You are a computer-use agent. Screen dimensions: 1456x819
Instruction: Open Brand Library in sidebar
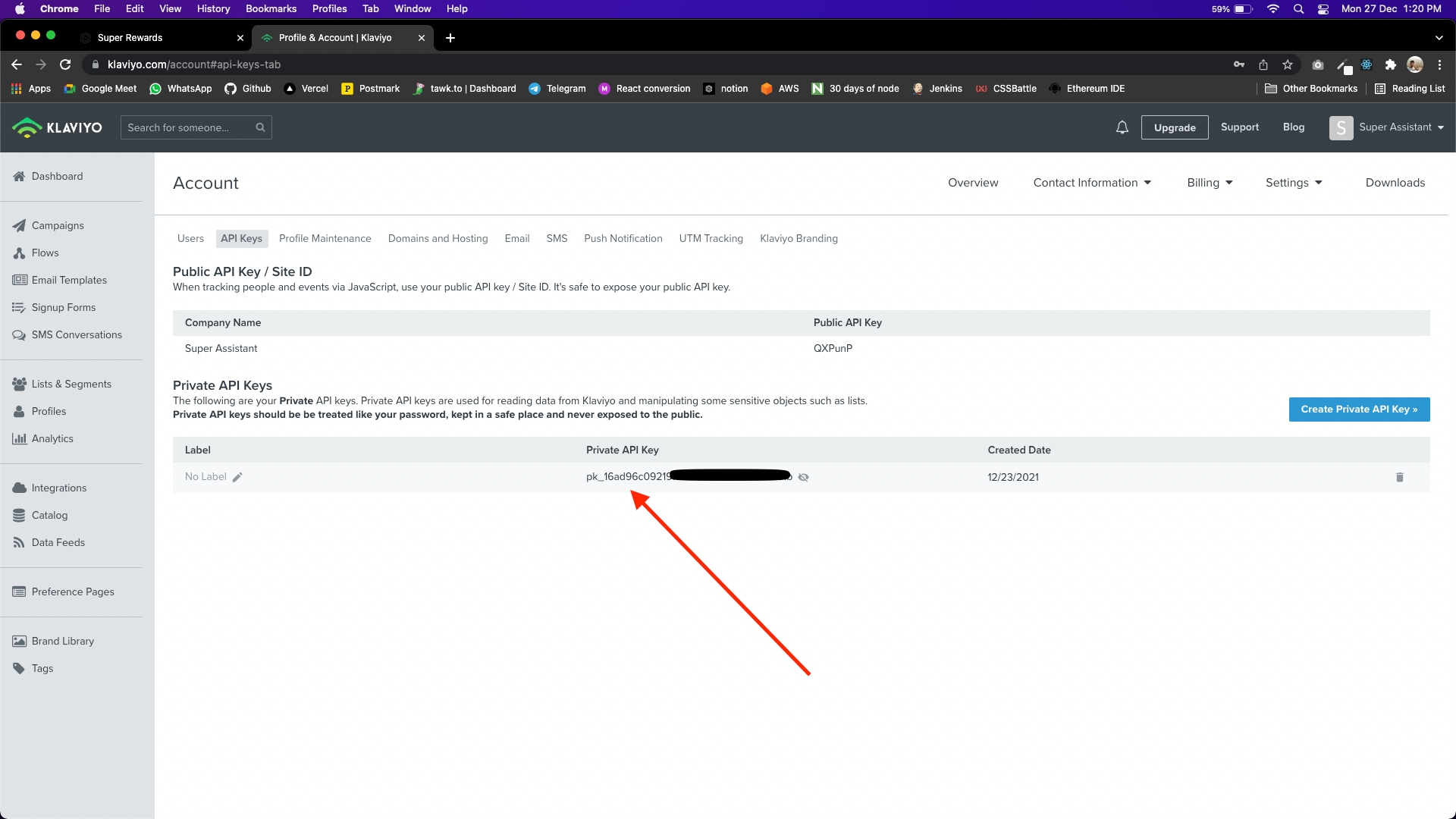point(62,641)
